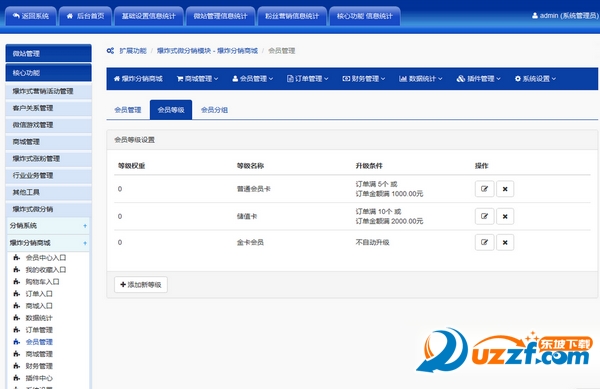The height and width of the screenshot is (389, 600).
Task: Click the 升级条件 column header
Action: 369,166
